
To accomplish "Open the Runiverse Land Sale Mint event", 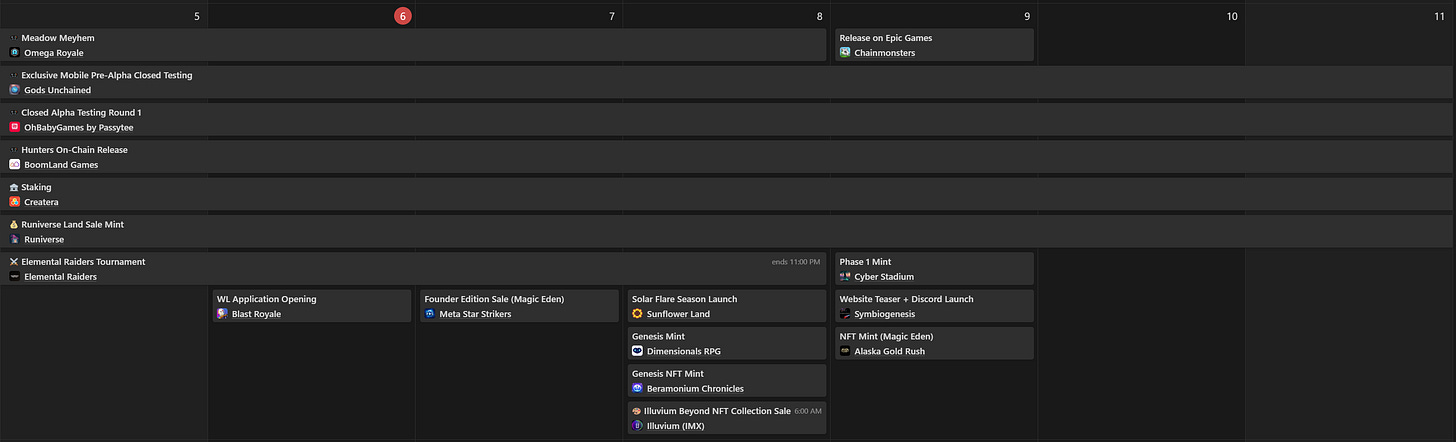I will coord(728,232).
